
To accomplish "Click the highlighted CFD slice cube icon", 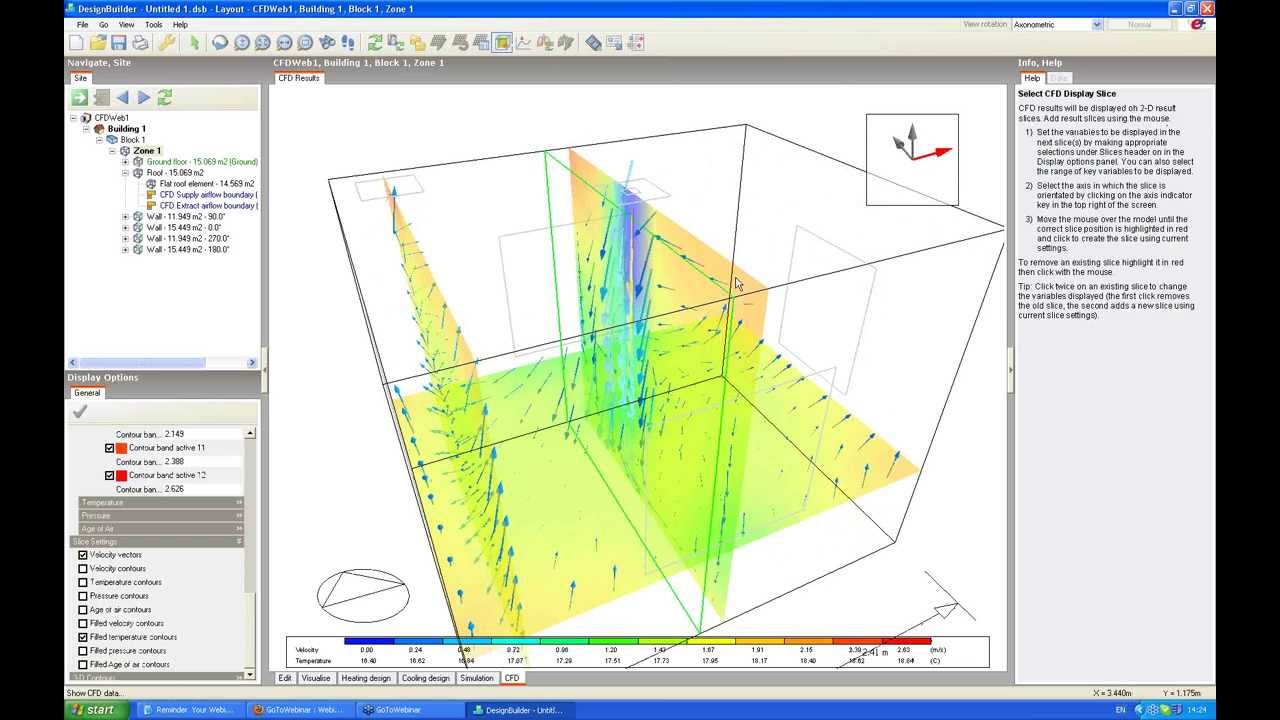I will [502, 43].
